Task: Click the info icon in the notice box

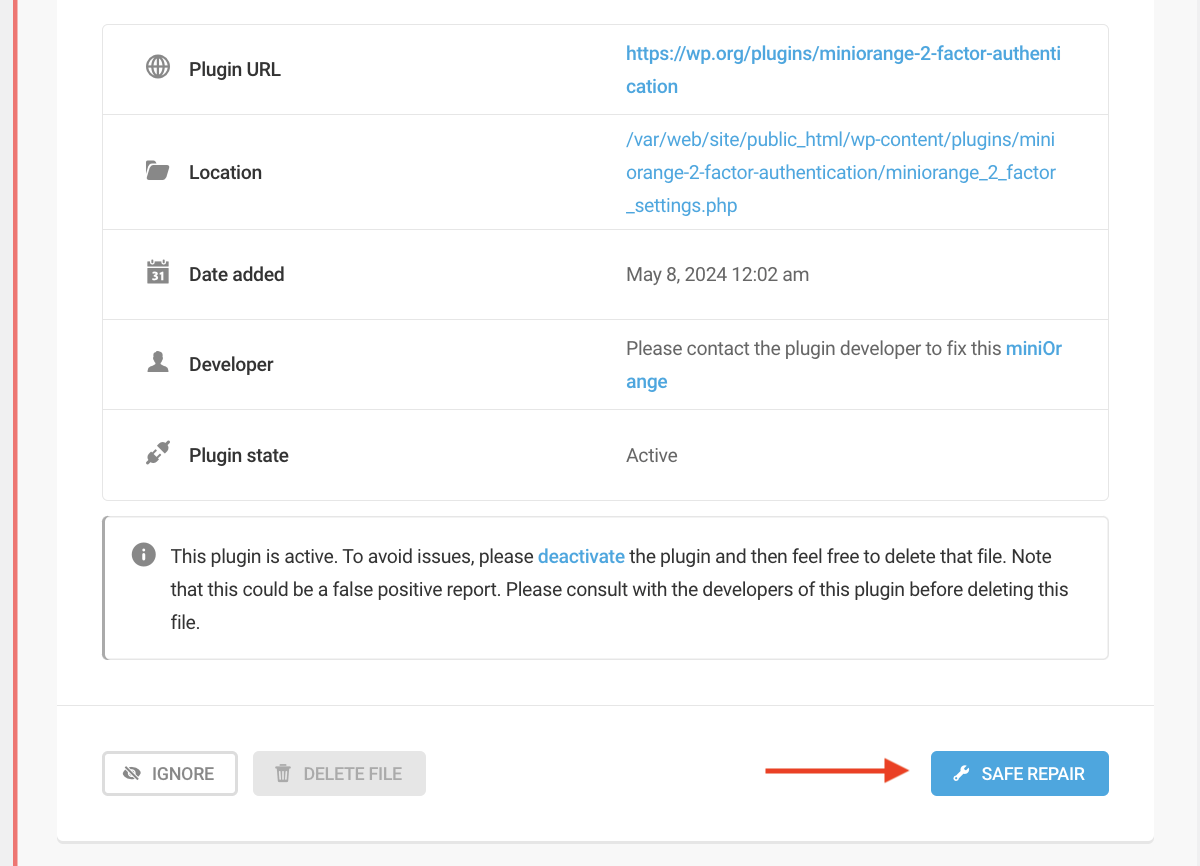Action: 144,555
